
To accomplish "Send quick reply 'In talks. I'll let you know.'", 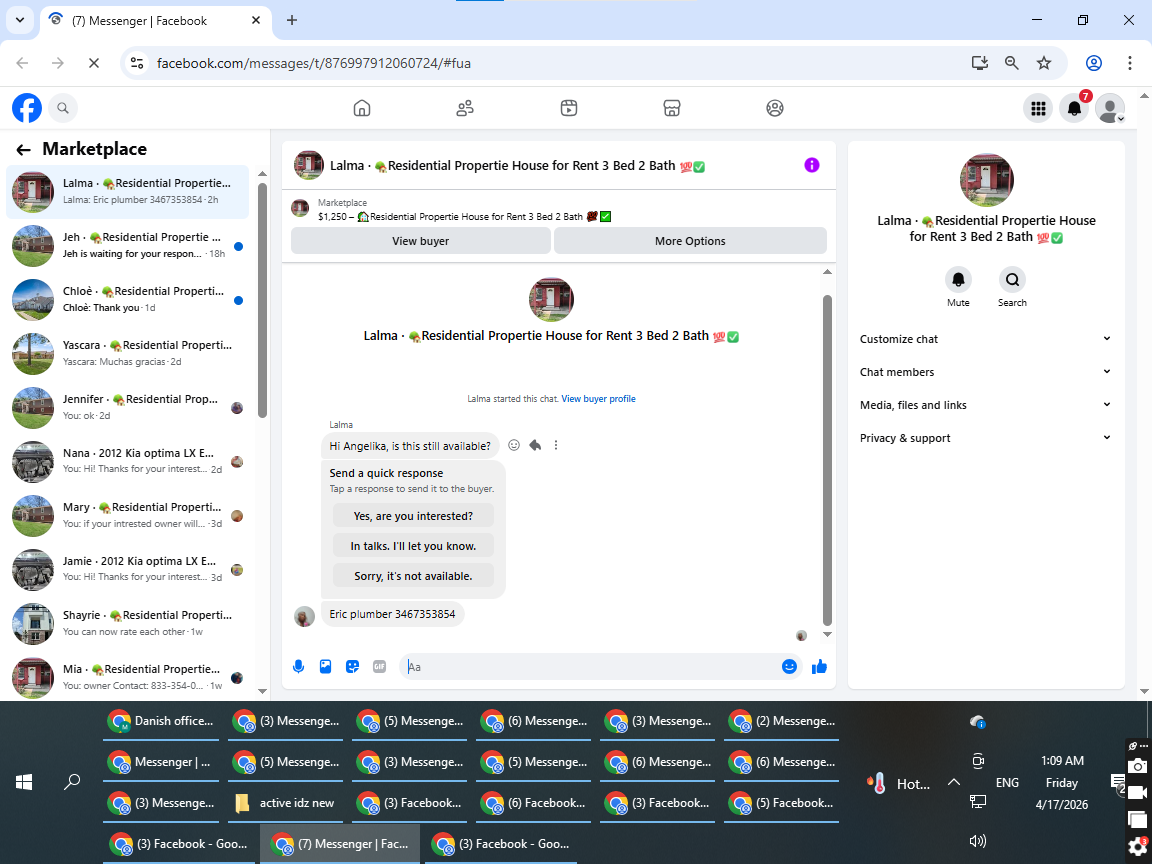I will [x=413, y=546].
